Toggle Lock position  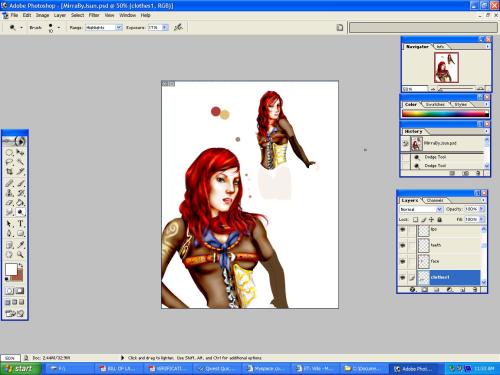(x=431, y=219)
